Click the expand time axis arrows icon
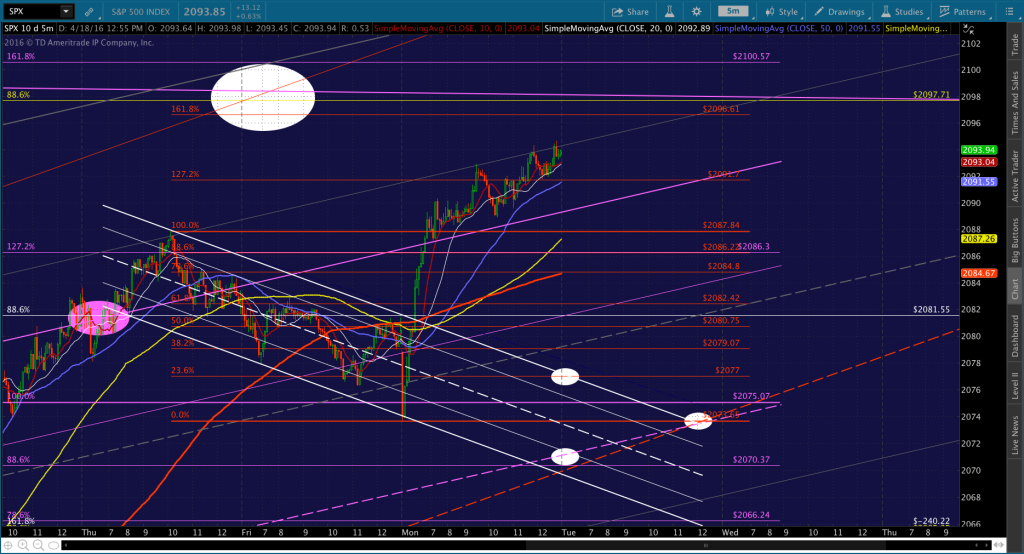The height and width of the screenshot is (554, 1024). point(1000,545)
